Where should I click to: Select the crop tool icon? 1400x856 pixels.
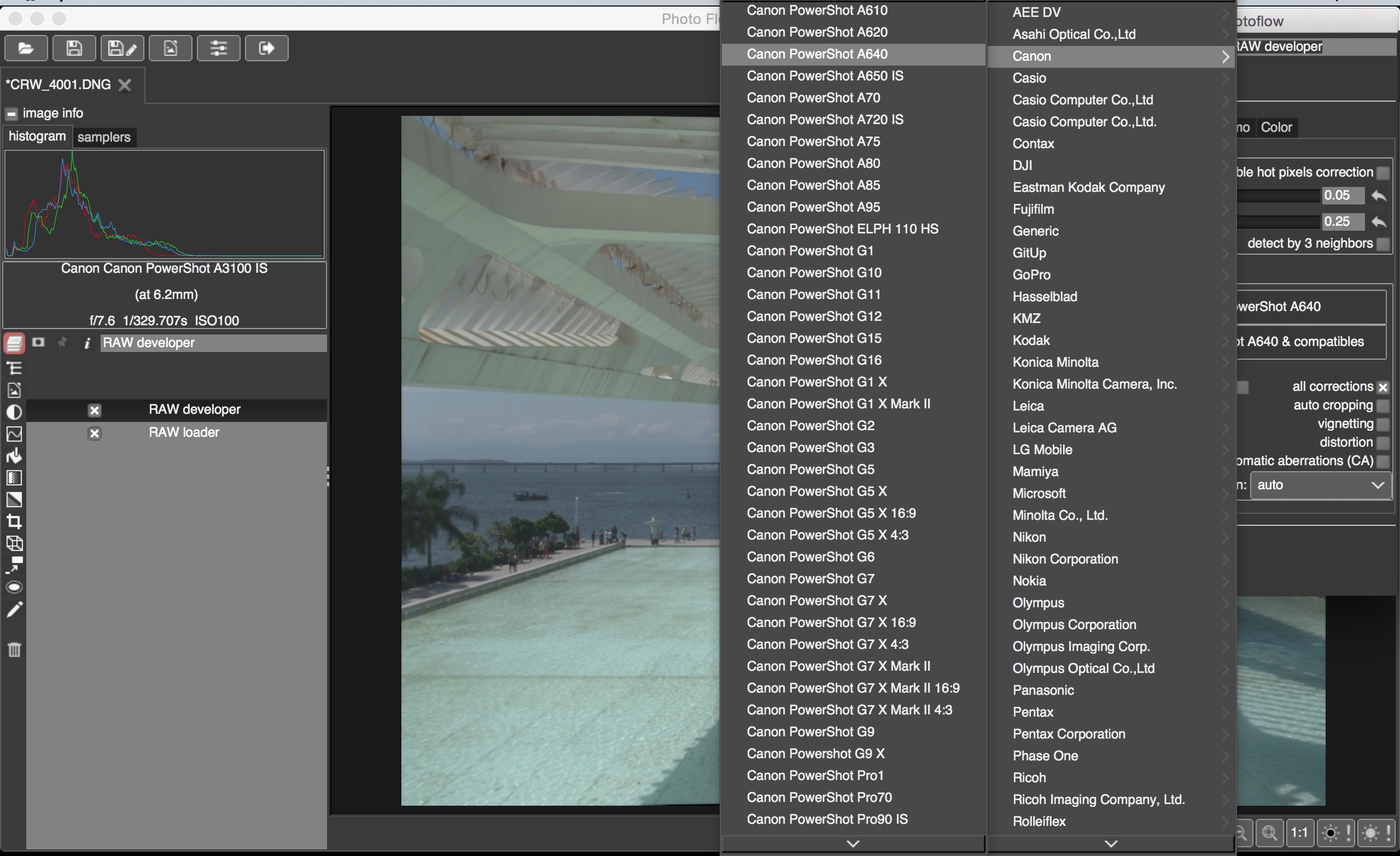14,521
